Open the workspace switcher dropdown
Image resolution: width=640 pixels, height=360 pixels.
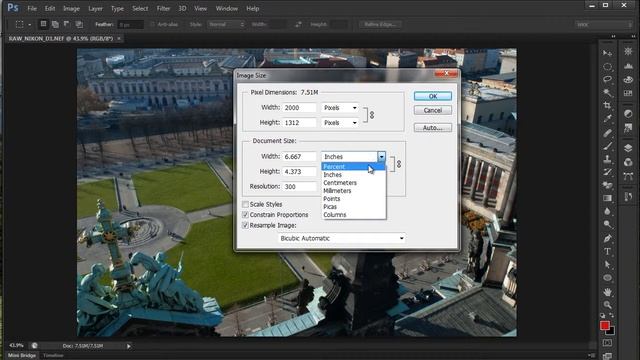point(604,25)
